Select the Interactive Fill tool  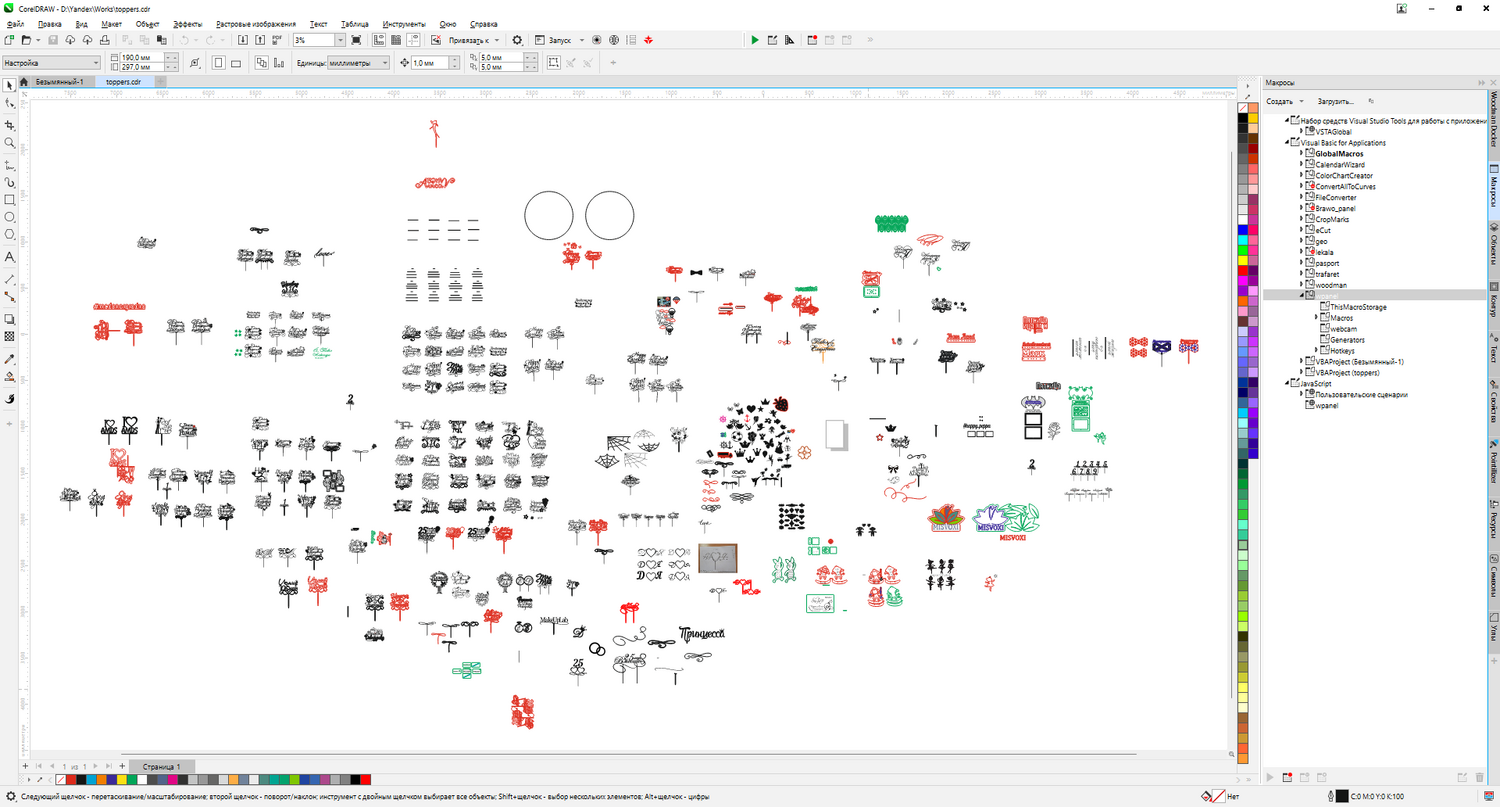click(10, 377)
